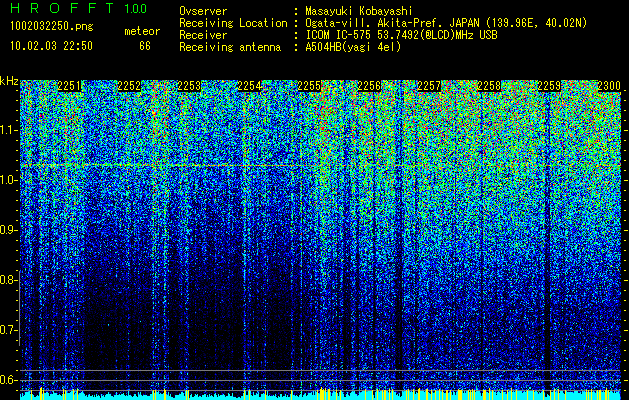Click the kHz axis unit label
The image size is (629, 400).
9,82
